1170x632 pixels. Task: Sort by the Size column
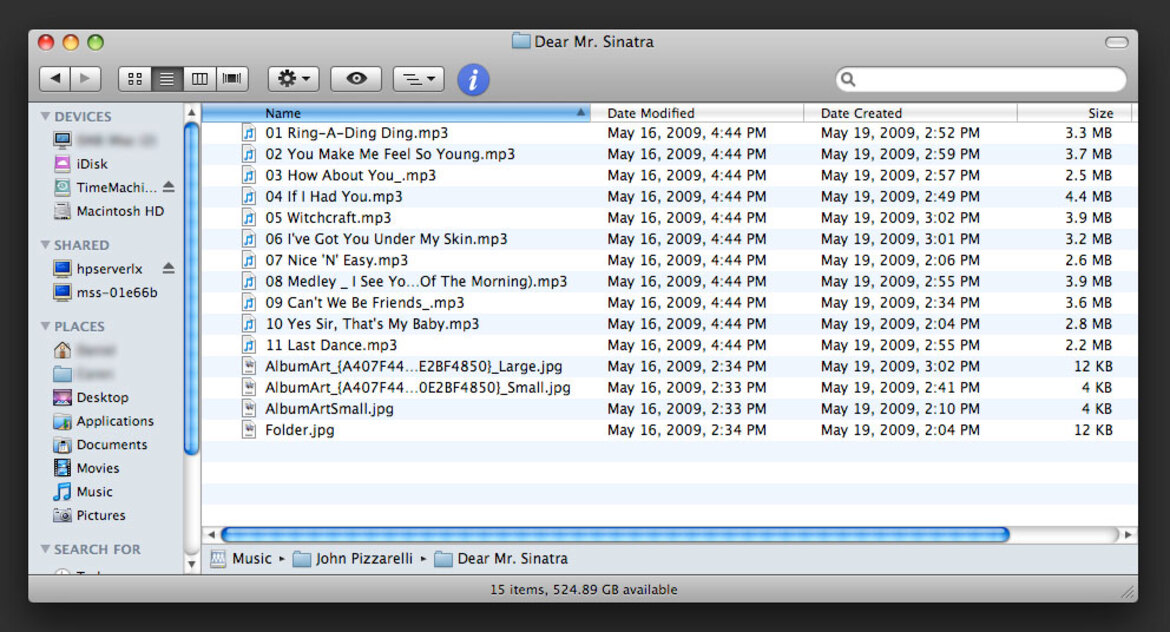point(1074,113)
